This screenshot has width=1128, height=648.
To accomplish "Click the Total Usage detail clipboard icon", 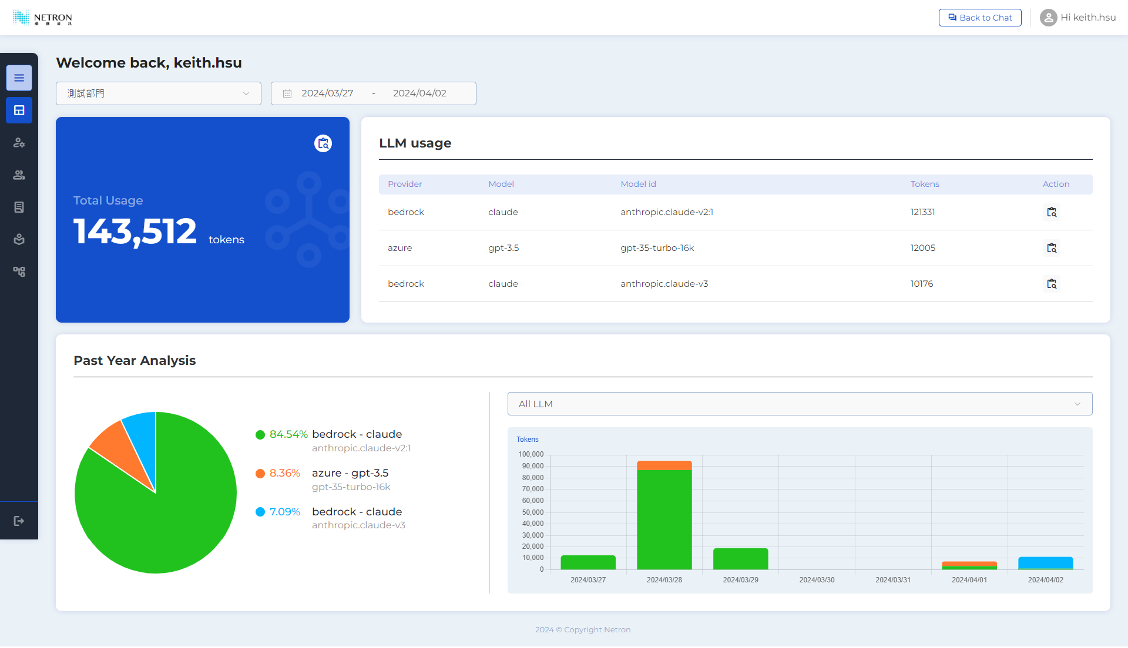I will 322,143.
